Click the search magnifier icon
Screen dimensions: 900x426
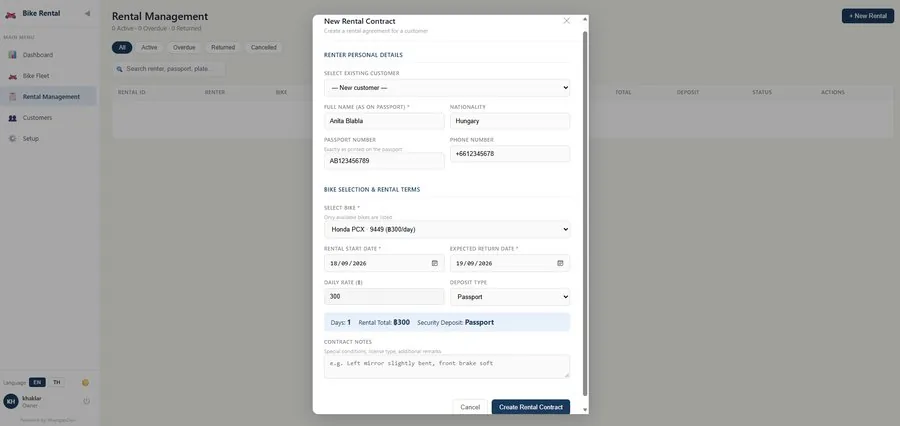(x=120, y=69)
